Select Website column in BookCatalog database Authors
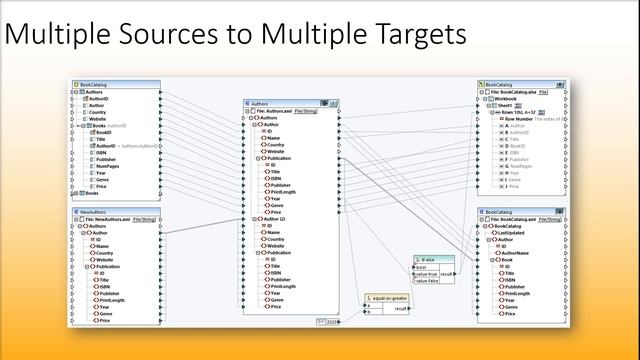This screenshot has height=360, width=640. [98, 119]
